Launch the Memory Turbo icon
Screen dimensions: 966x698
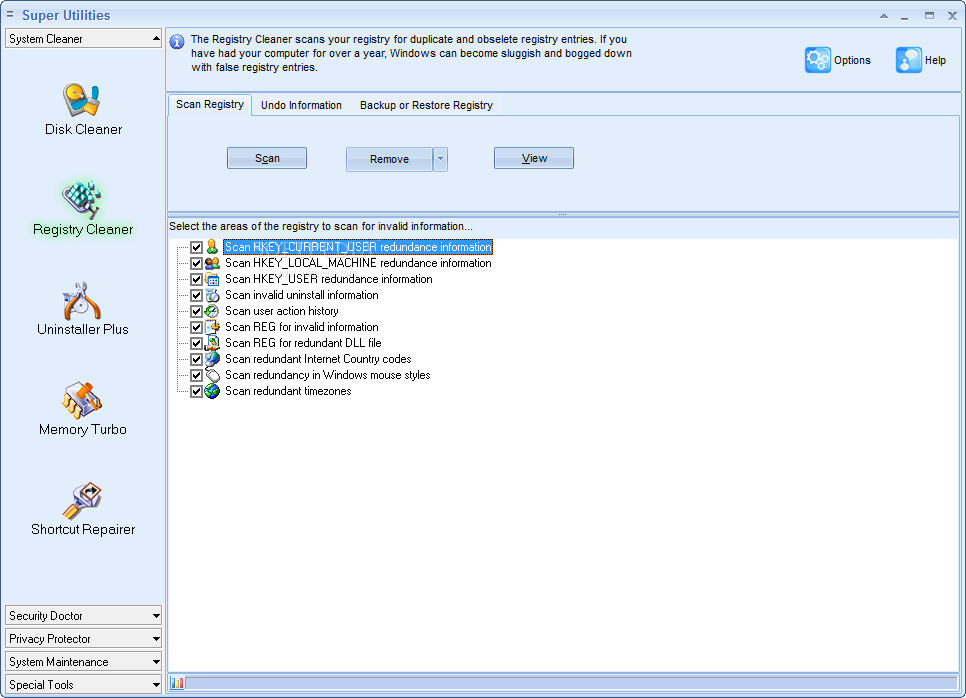(x=81, y=400)
